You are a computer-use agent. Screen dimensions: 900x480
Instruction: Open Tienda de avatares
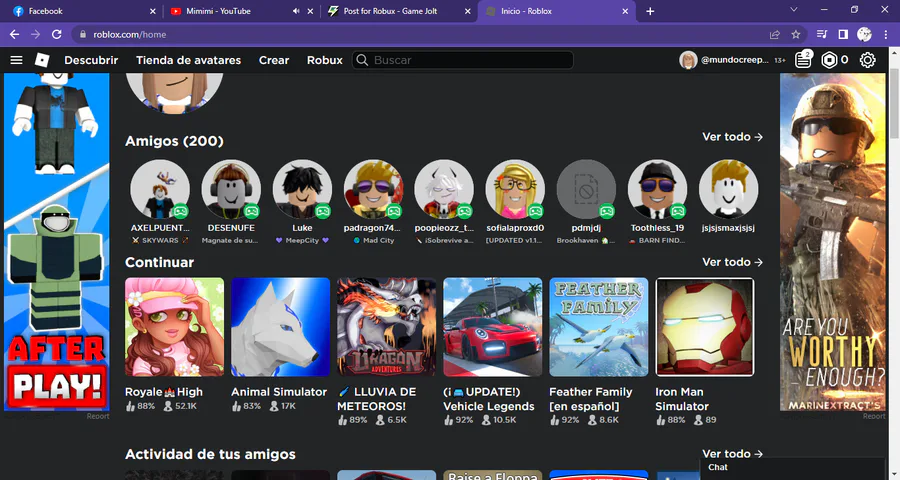[188, 60]
